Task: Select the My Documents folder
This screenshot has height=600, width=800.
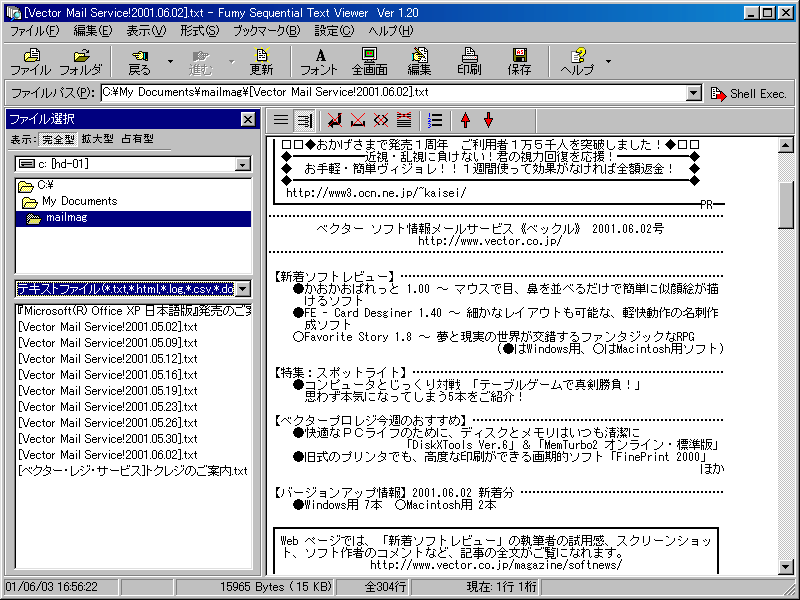Action: [79, 201]
